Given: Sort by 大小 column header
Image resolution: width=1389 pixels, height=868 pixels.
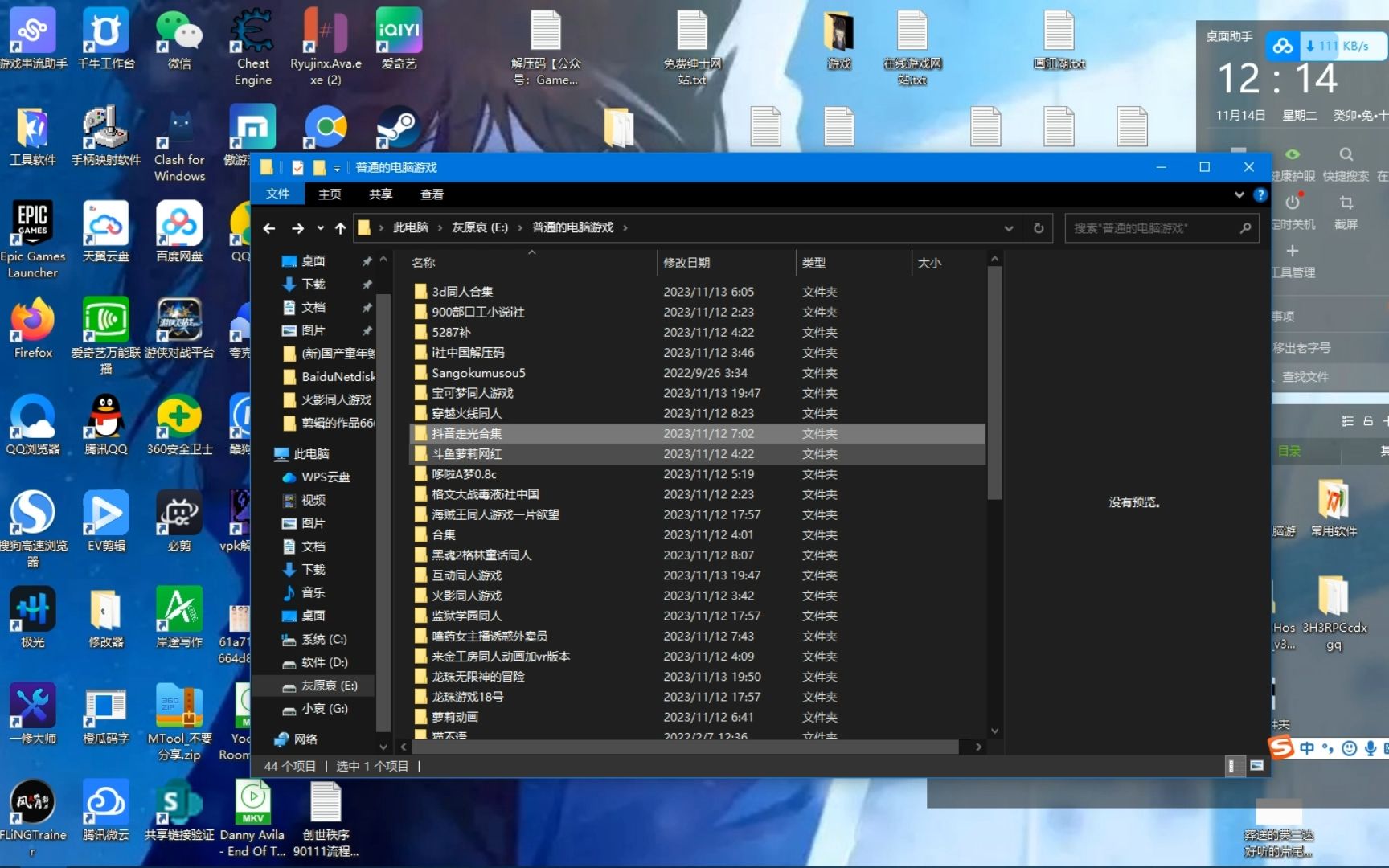Looking at the screenshot, I should click(949, 263).
